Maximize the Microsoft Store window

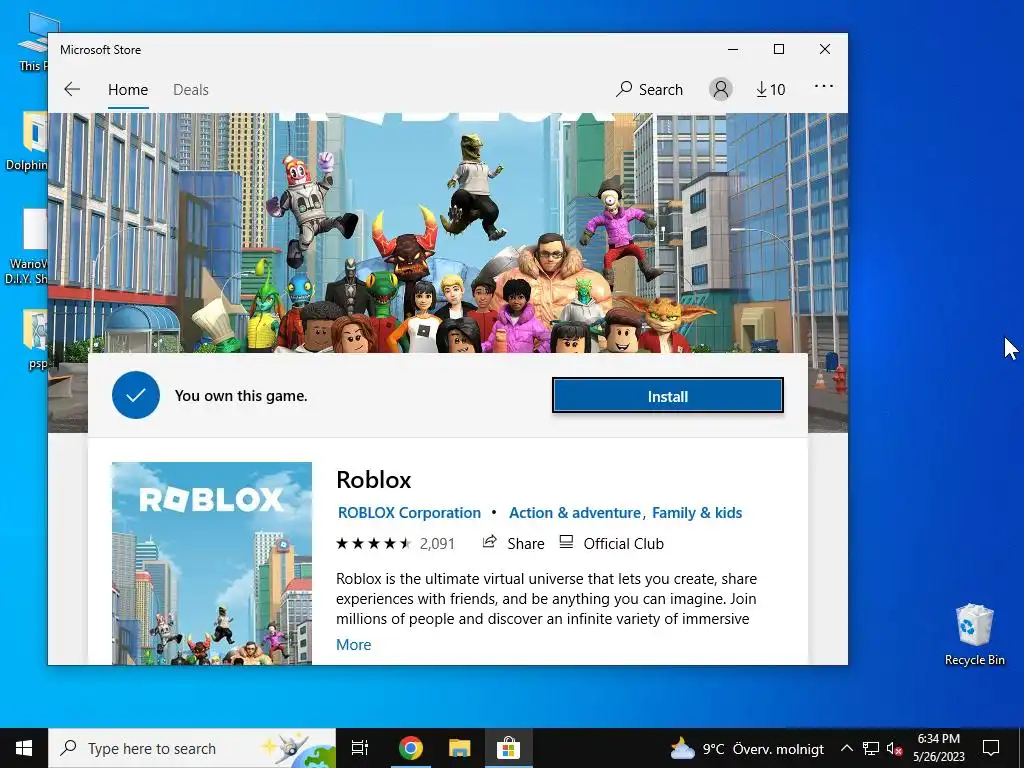tap(778, 50)
